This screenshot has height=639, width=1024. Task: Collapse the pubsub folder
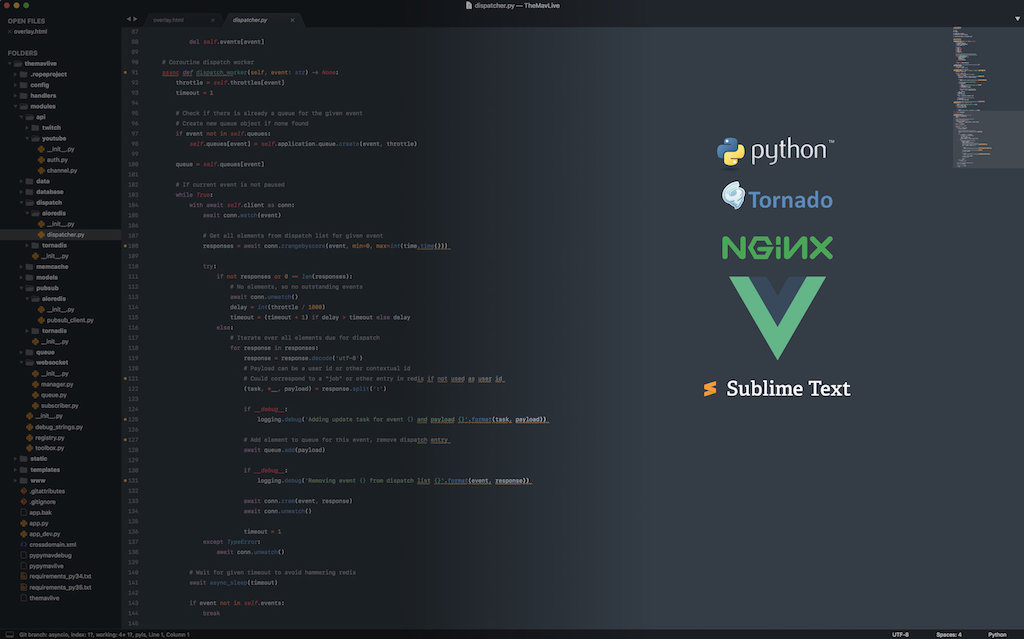click(x=22, y=288)
